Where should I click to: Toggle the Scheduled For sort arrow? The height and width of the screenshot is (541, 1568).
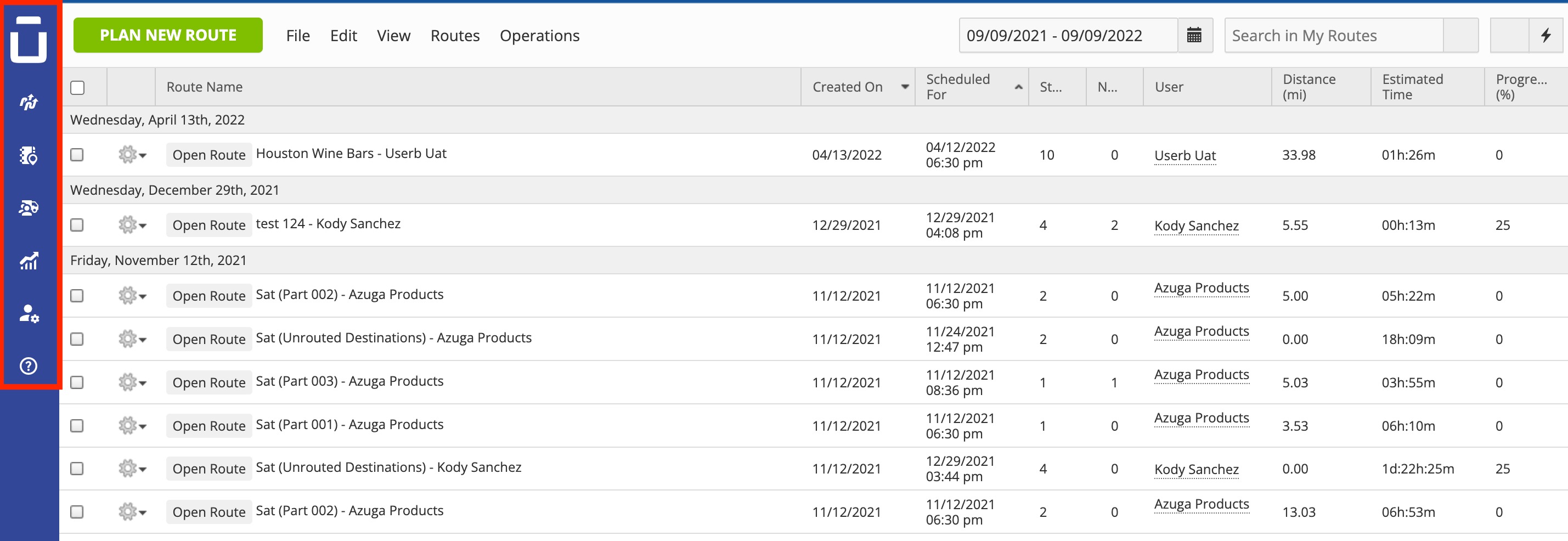pos(1018,87)
